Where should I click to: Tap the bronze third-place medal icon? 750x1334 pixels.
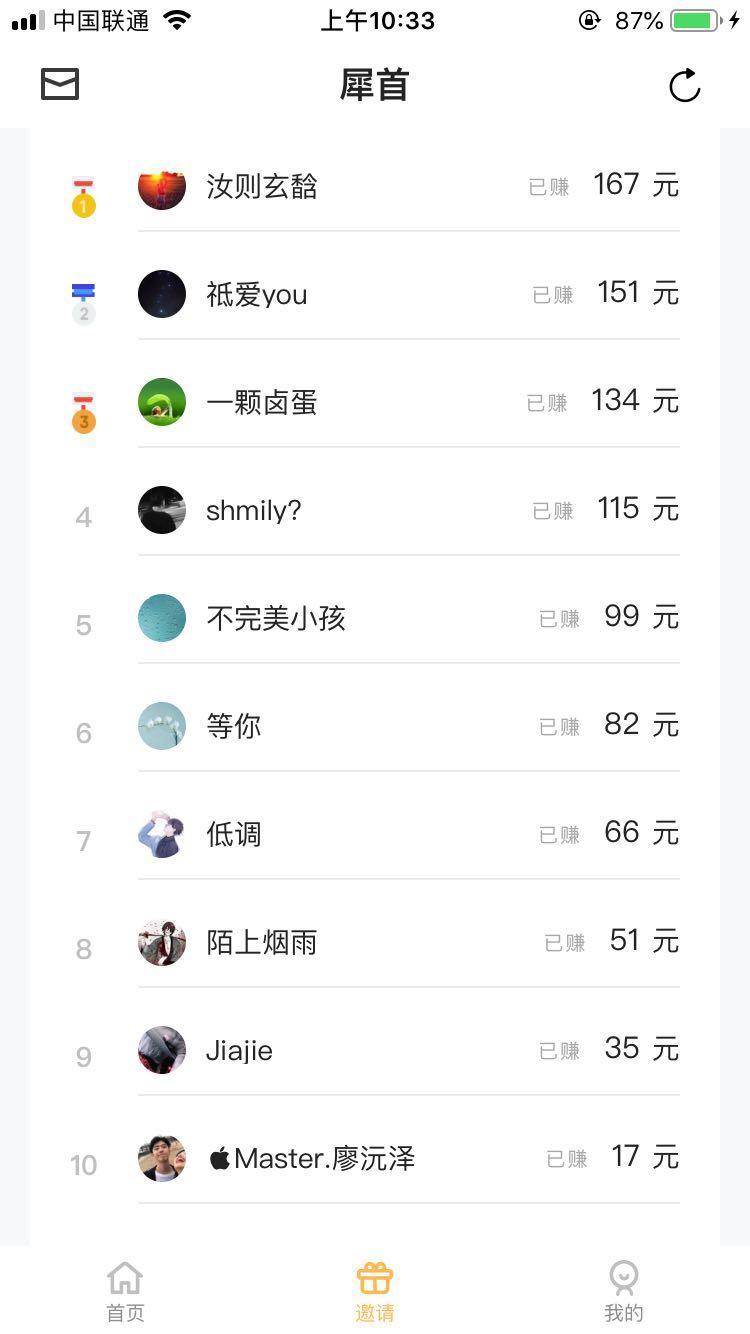(84, 414)
